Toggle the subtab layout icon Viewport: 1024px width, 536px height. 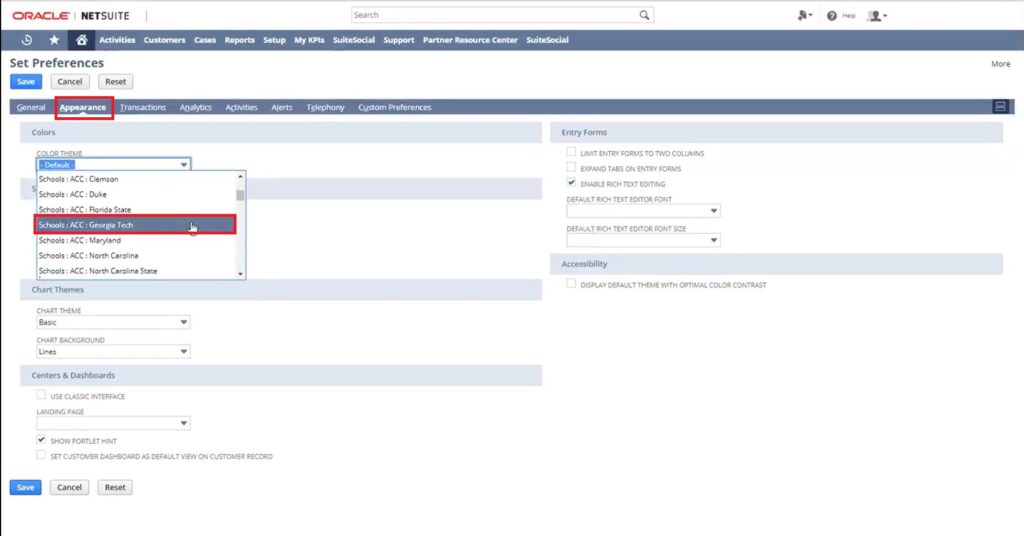coord(1000,106)
